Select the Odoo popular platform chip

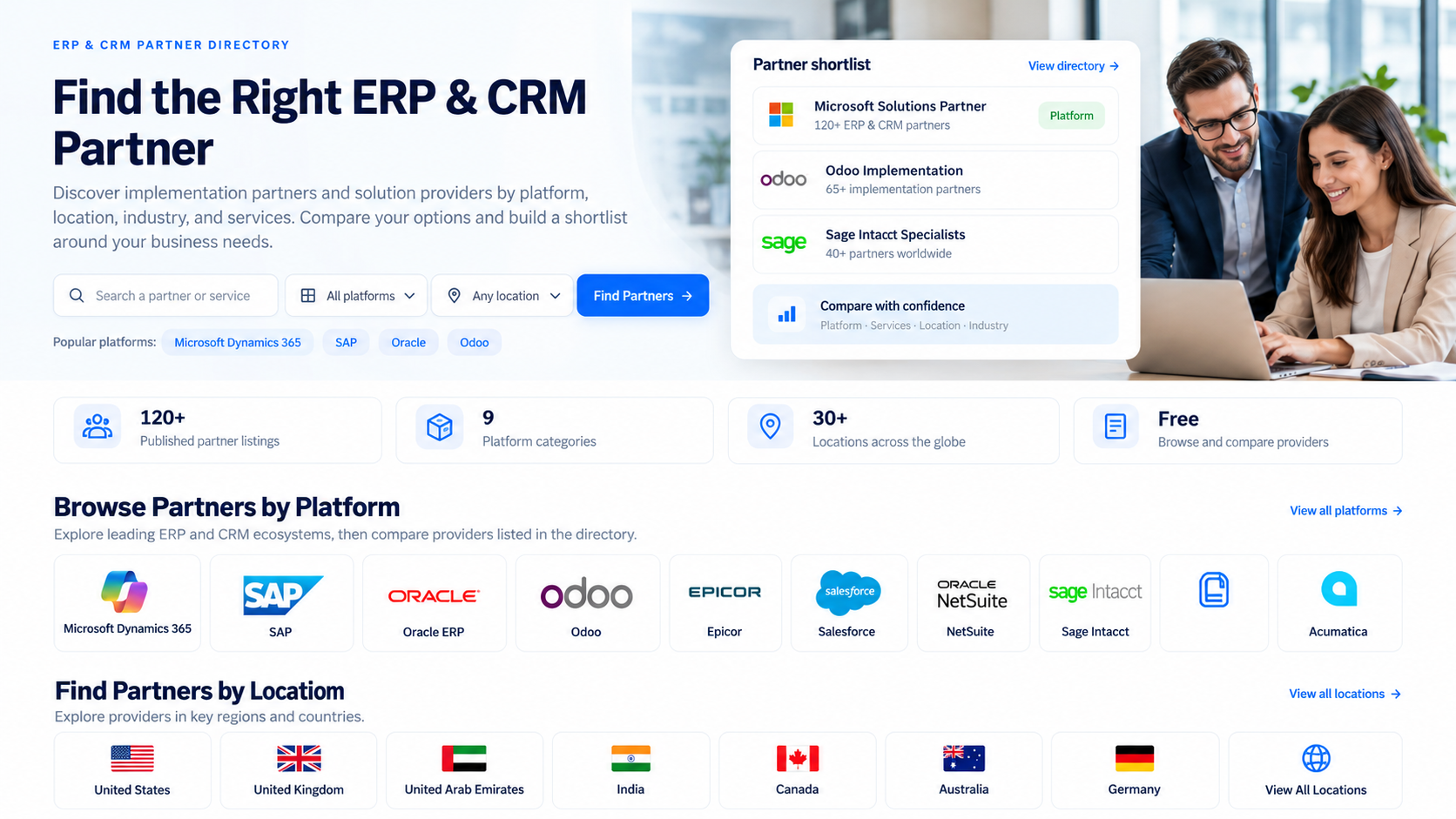[475, 342]
